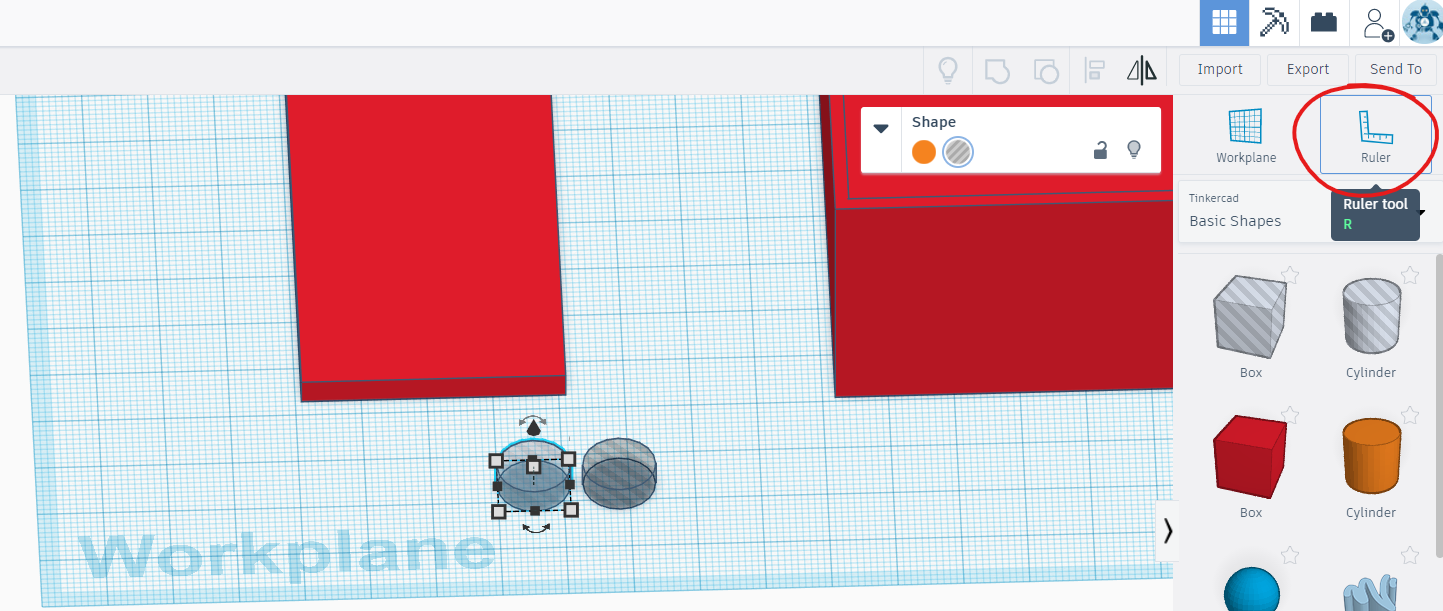
Task: Click the Mirror/Flip tool icon
Action: coord(1141,70)
